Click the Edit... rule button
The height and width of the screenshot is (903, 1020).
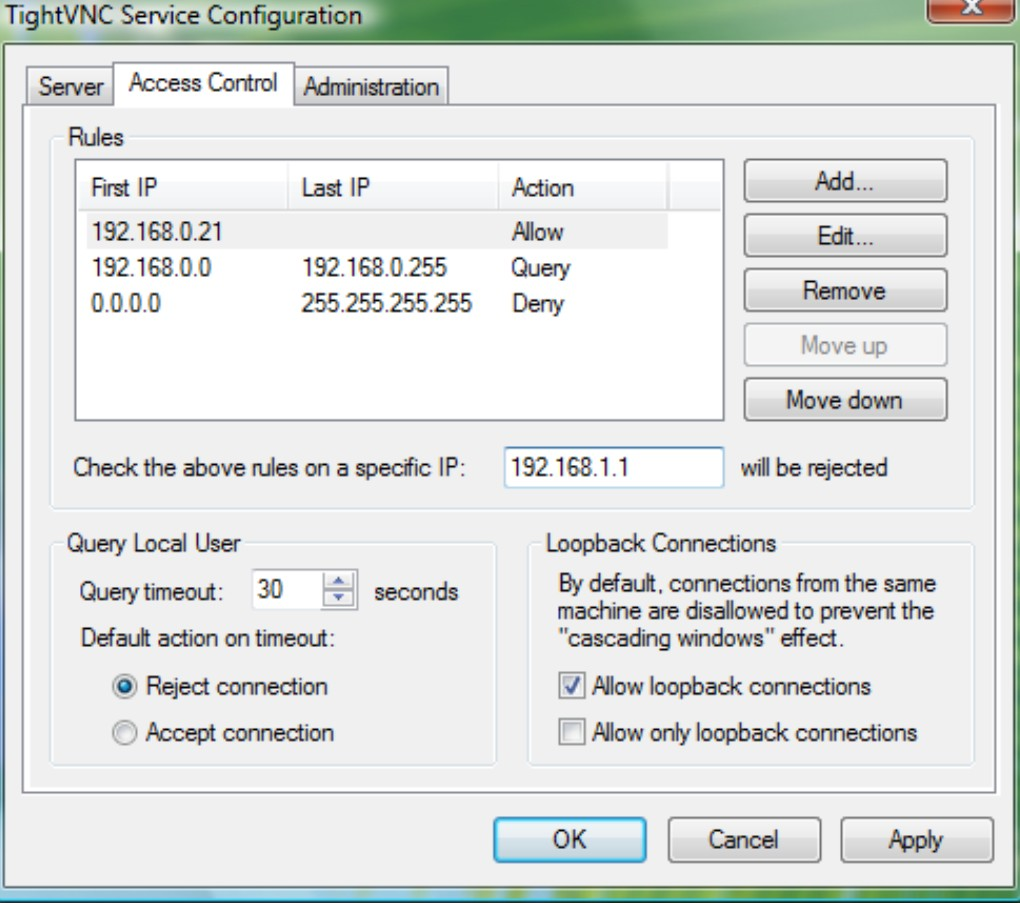pos(845,236)
